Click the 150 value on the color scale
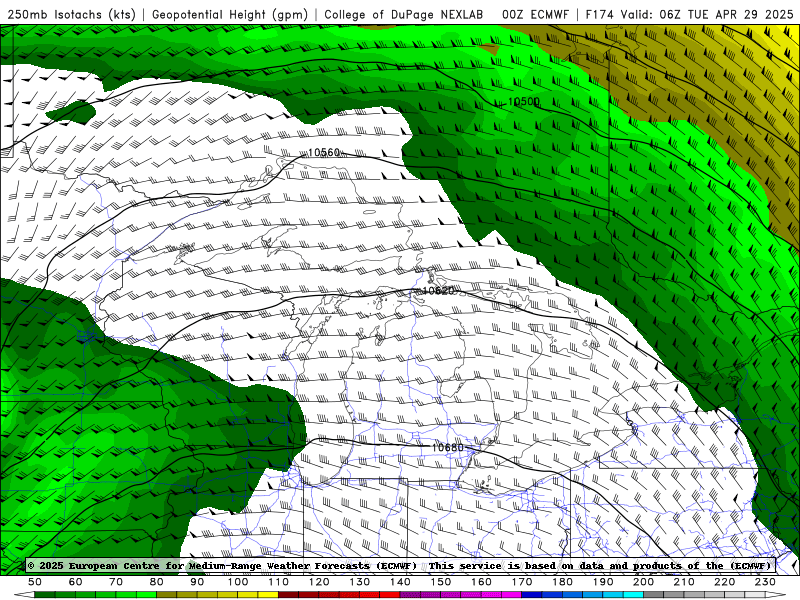The width and height of the screenshot is (800, 600). (441, 582)
